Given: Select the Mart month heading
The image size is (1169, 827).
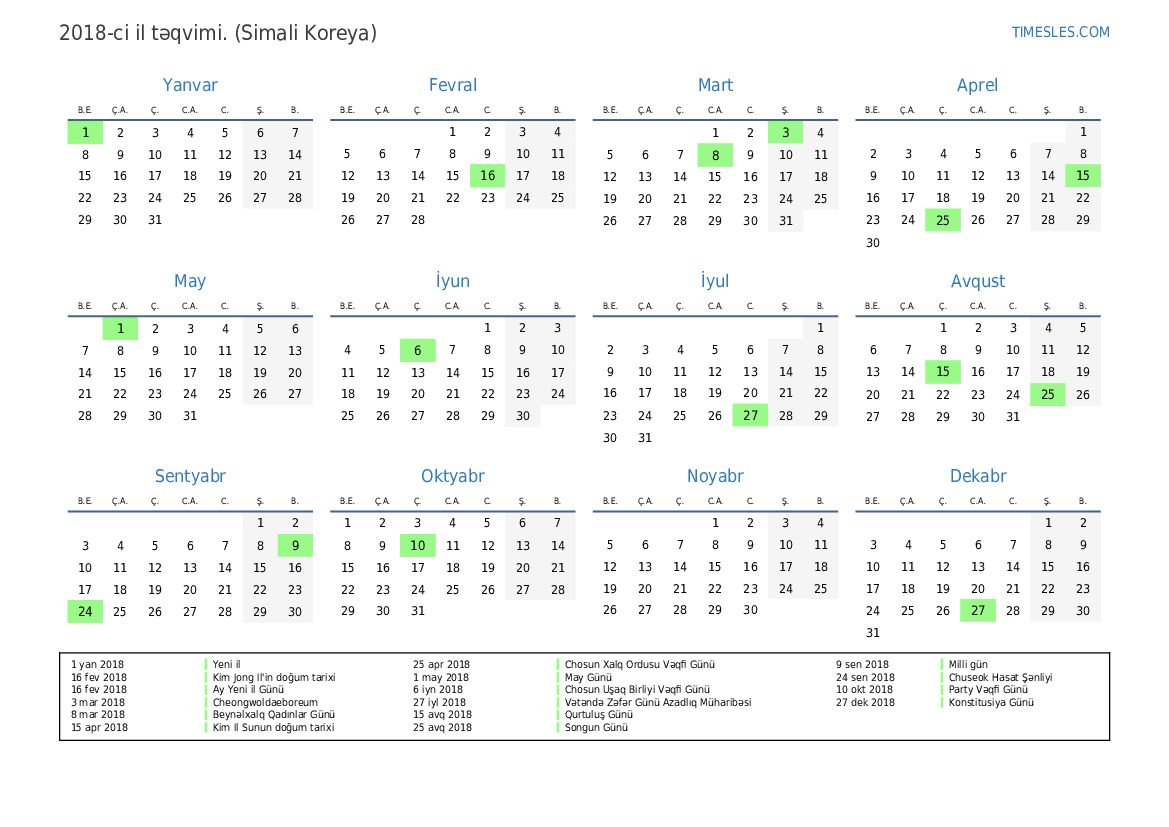Looking at the screenshot, I should pos(715,85).
